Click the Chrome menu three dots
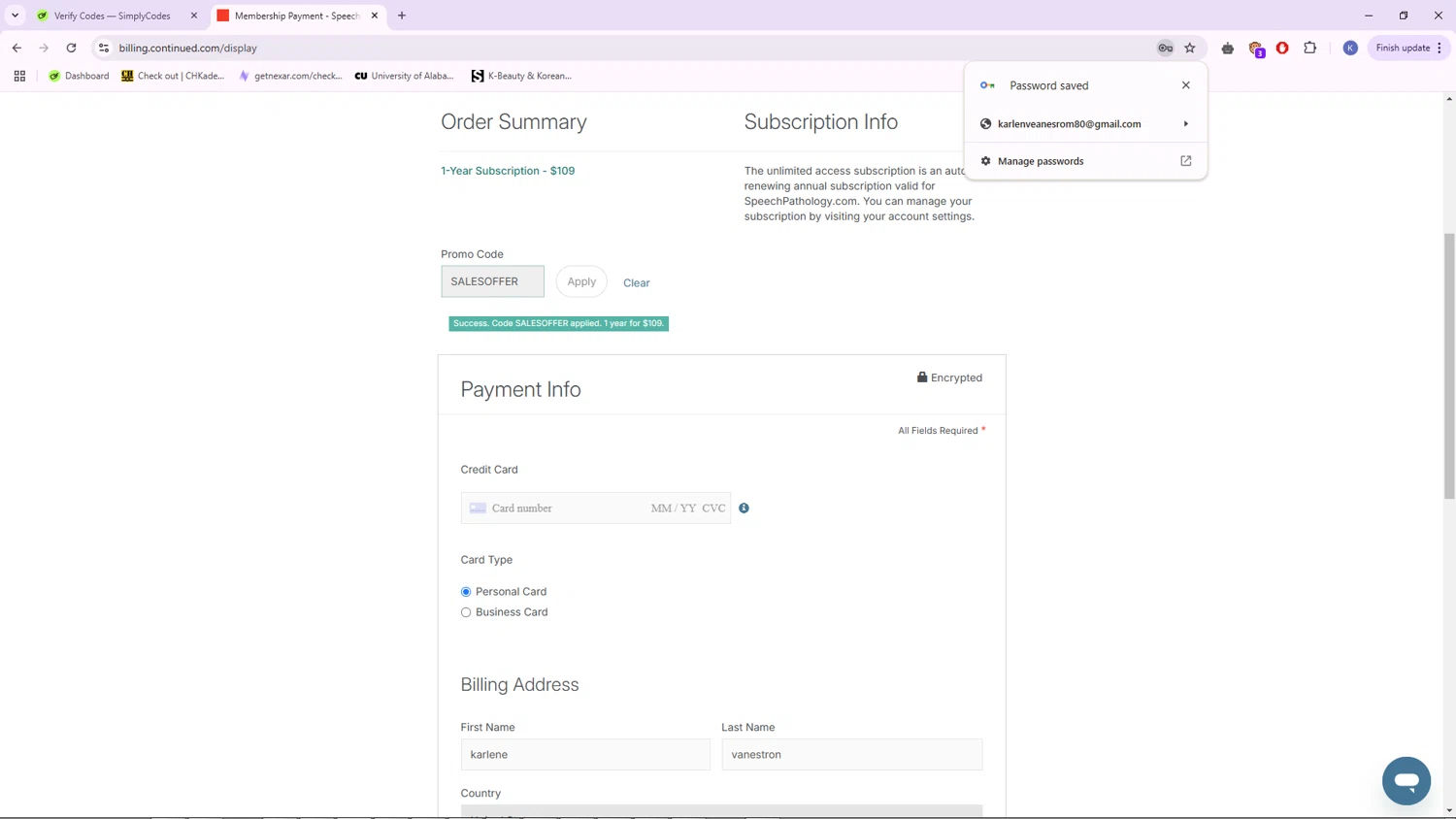 [1439, 48]
